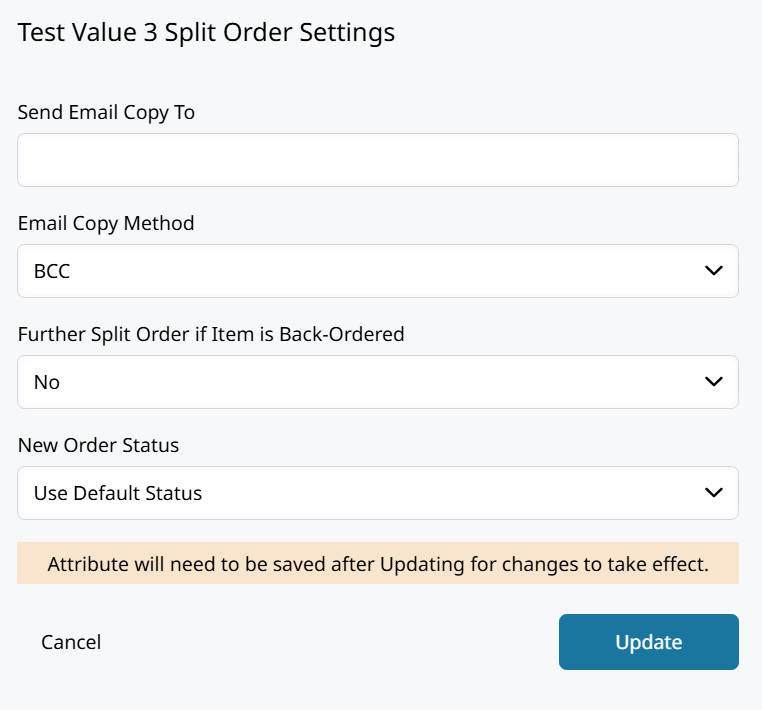Click the chevron arrow beside Use Default Status
This screenshot has width=762, height=710.
coord(713,493)
